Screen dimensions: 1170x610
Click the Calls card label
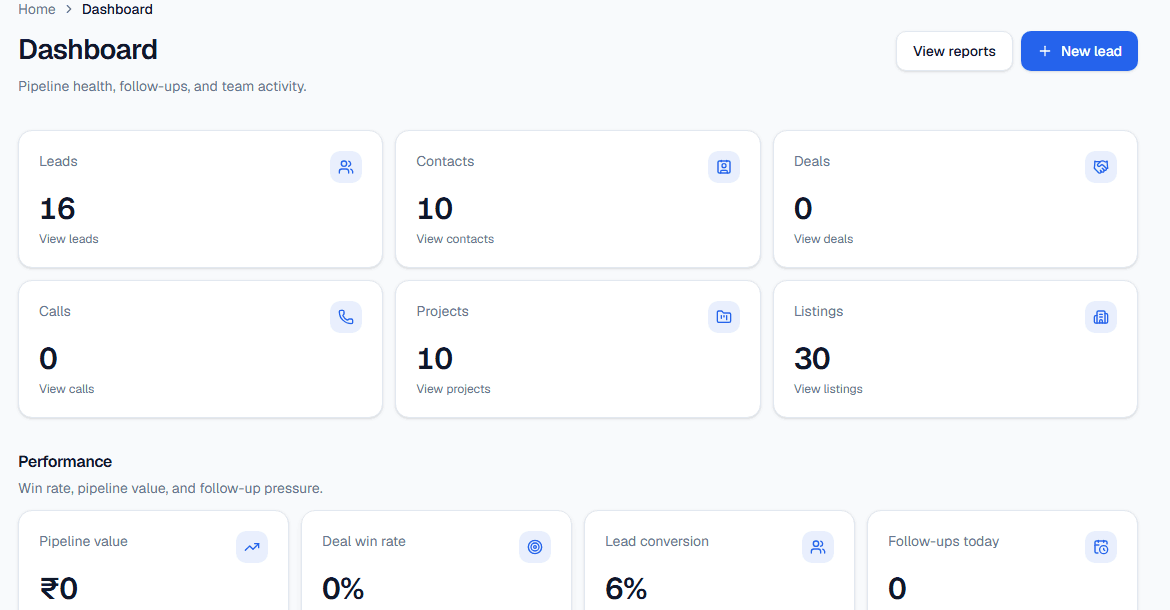coord(54,311)
